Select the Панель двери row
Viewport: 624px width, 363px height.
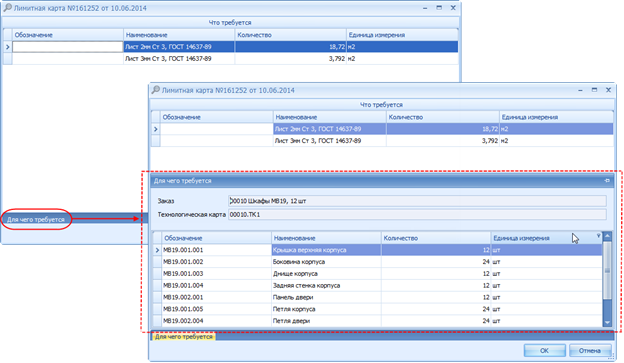[377, 297]
